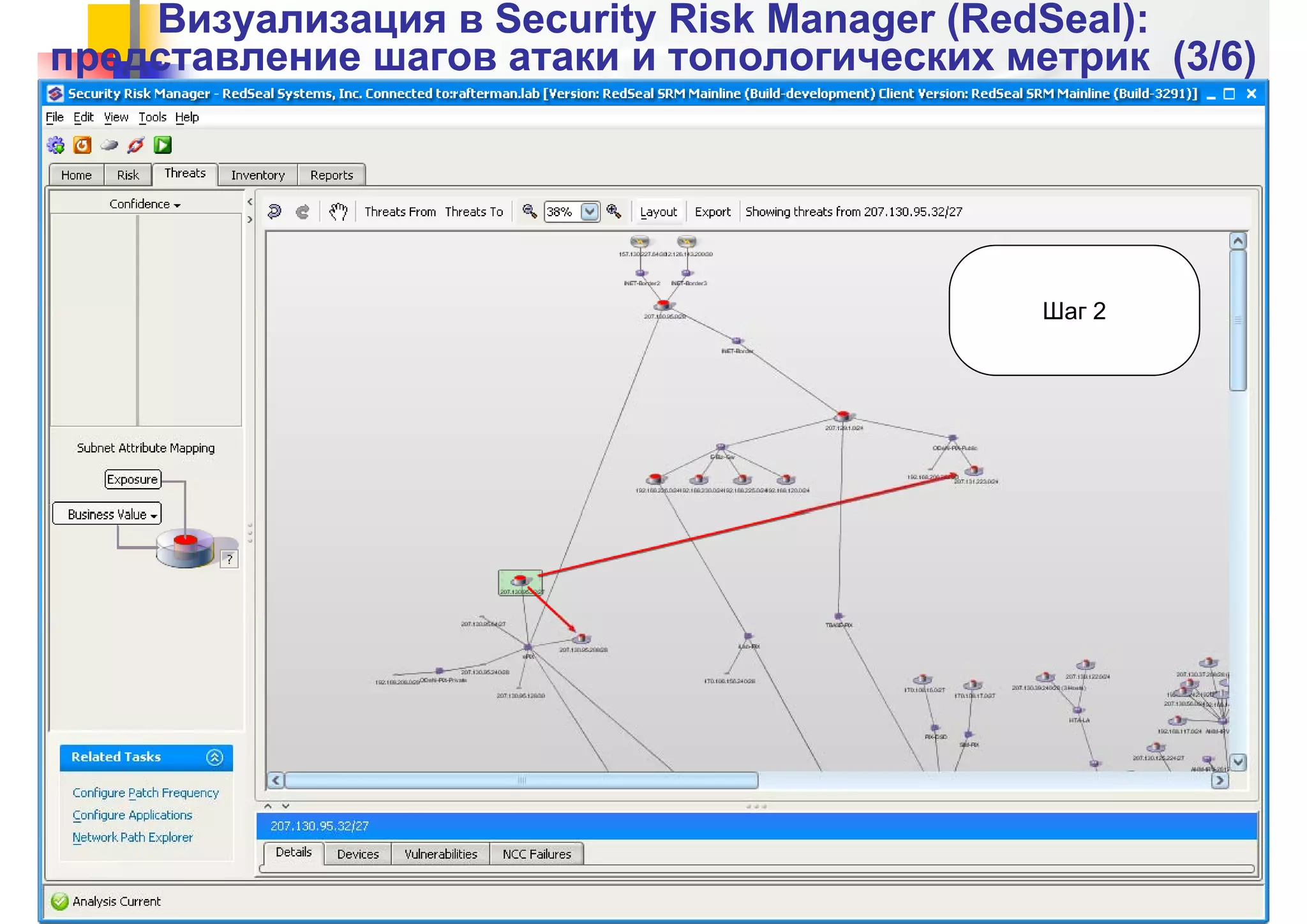The height and width of the screenshot is (924, 1307).
Task: Click the zoom in magnifier icon
Action: tap(614, 211)
